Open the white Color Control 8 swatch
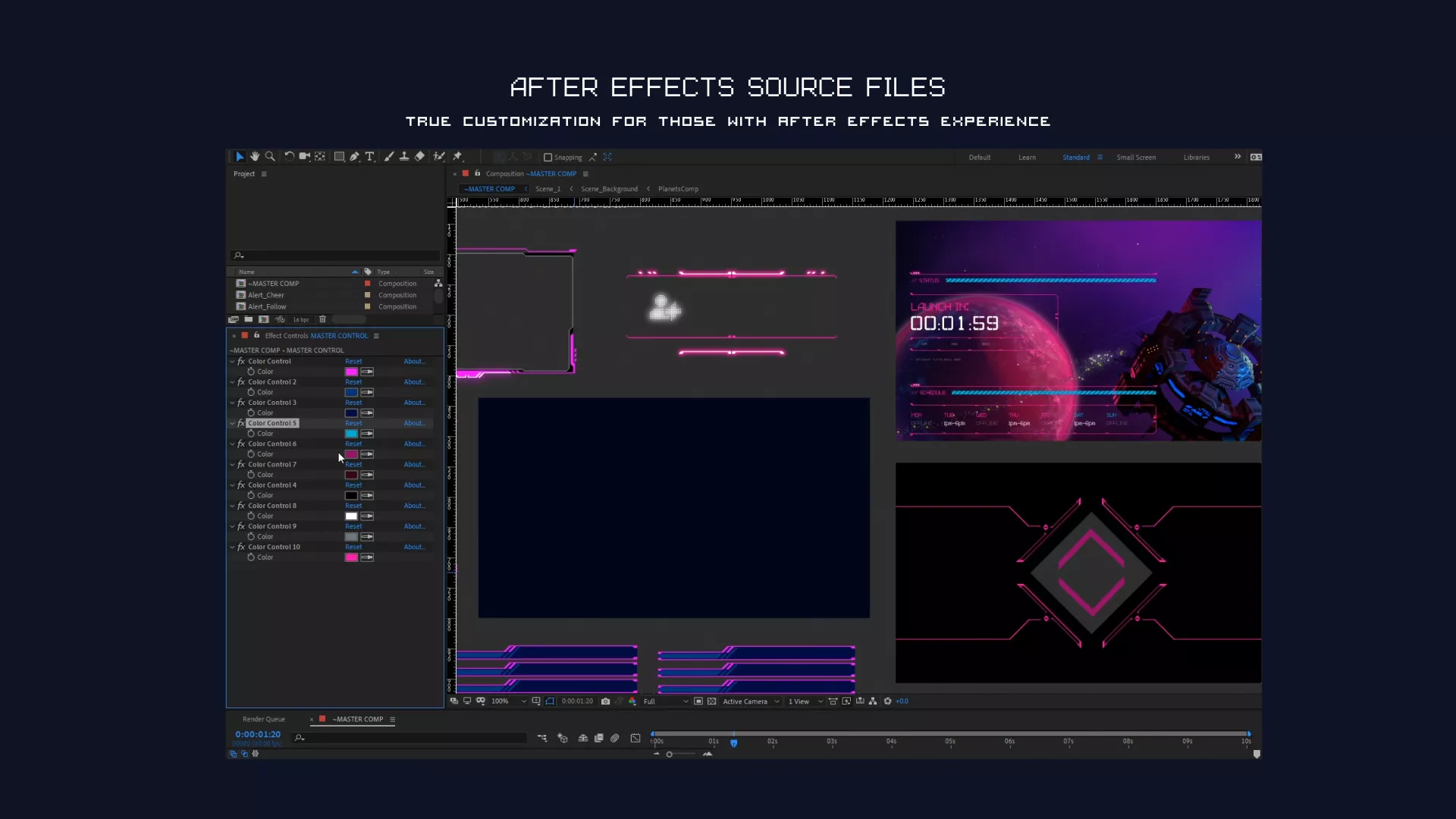The width and height of the screenshot is (1456, 819). pyautogui.click(x=351, y=516)
